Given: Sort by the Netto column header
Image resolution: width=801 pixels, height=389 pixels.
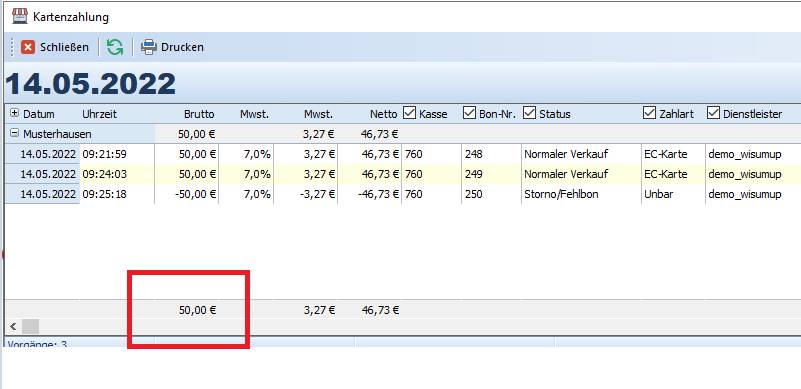Looking at the screenshot, I should click(x=385, y=114).
